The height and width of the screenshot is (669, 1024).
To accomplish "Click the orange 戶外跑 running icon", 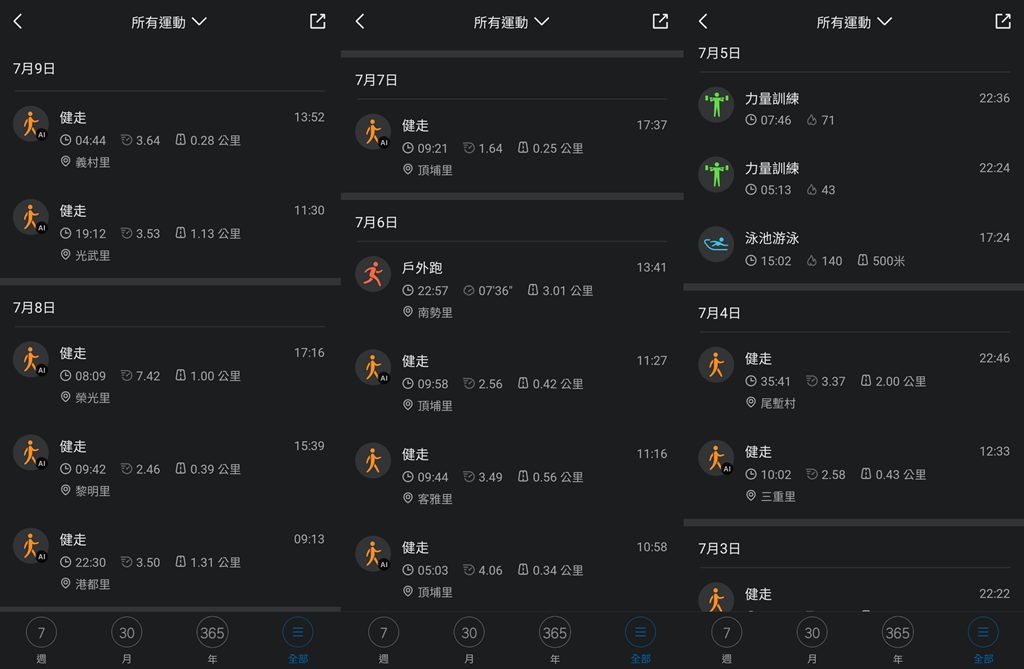I will [373, 274].
